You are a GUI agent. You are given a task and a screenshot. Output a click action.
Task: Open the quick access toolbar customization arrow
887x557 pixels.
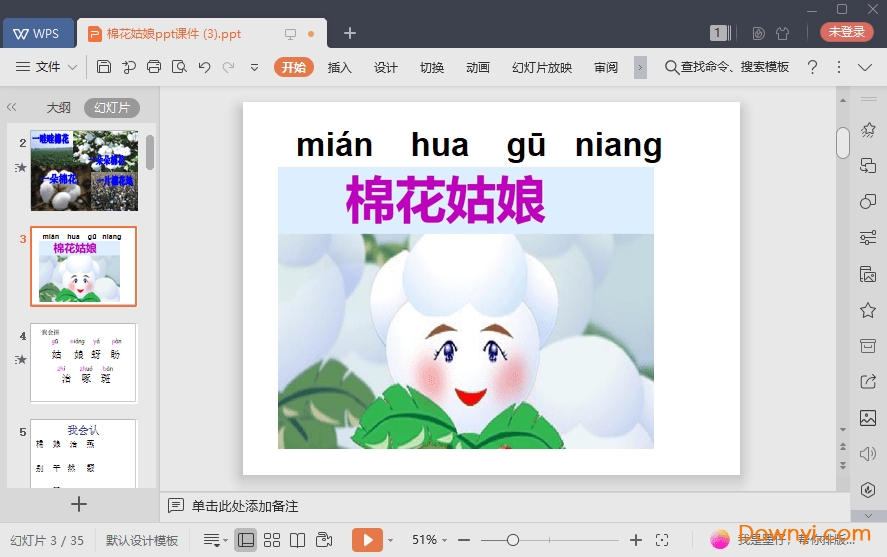[x=255, y=67]
